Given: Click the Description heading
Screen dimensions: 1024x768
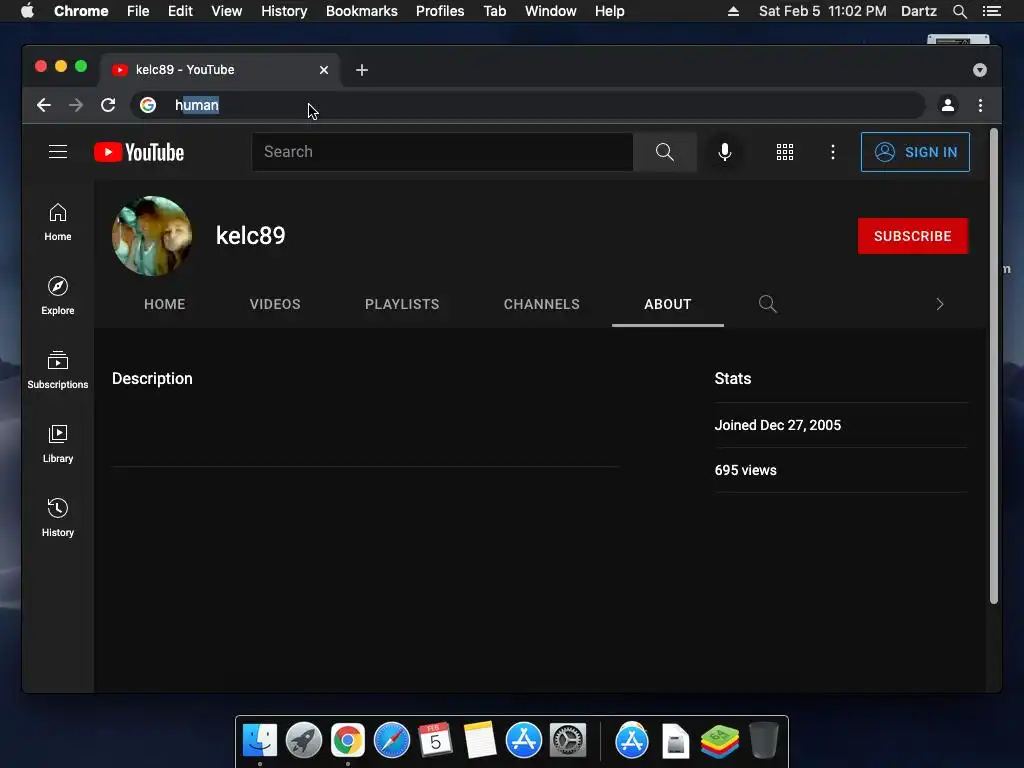Looking at the screenshot, I should point(152,379).
